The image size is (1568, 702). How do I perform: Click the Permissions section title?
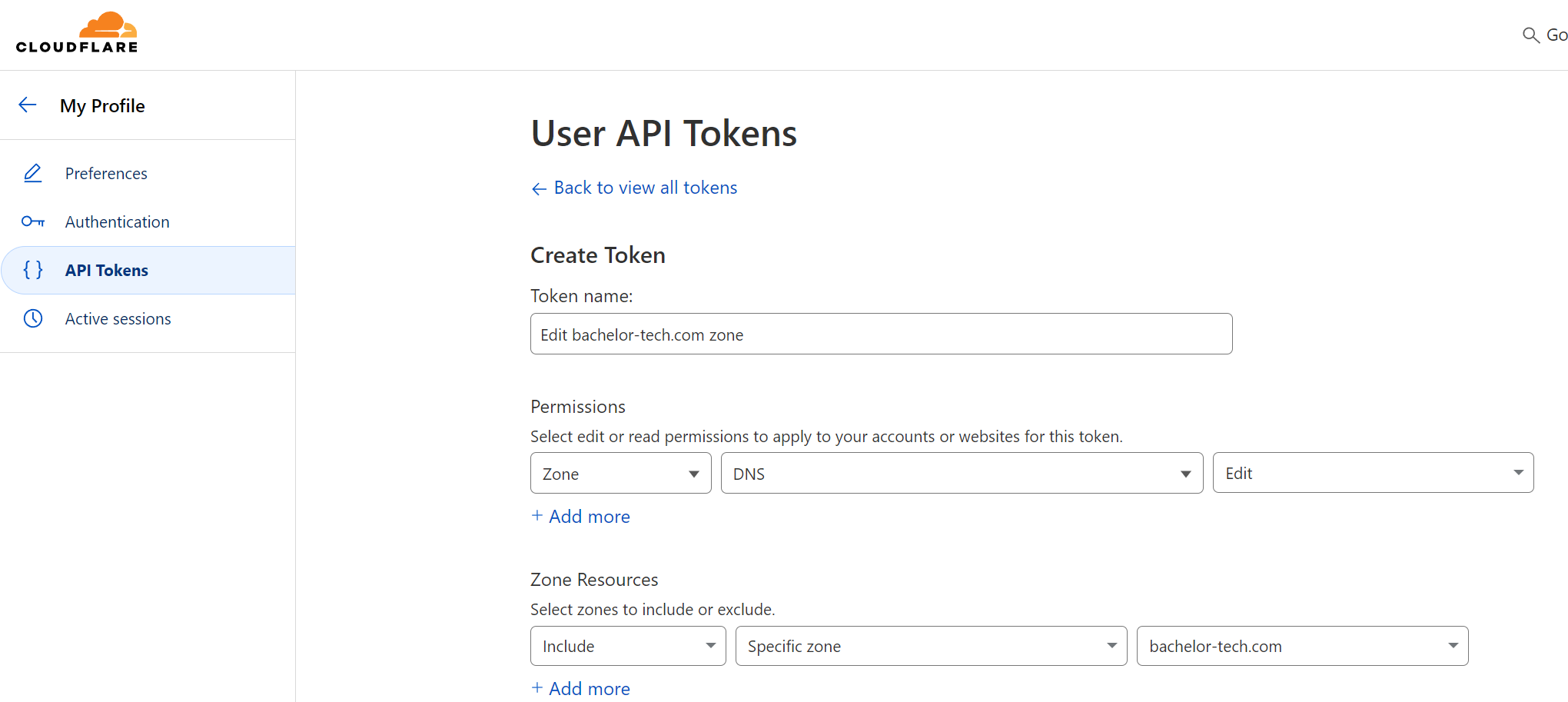(578, 407)
